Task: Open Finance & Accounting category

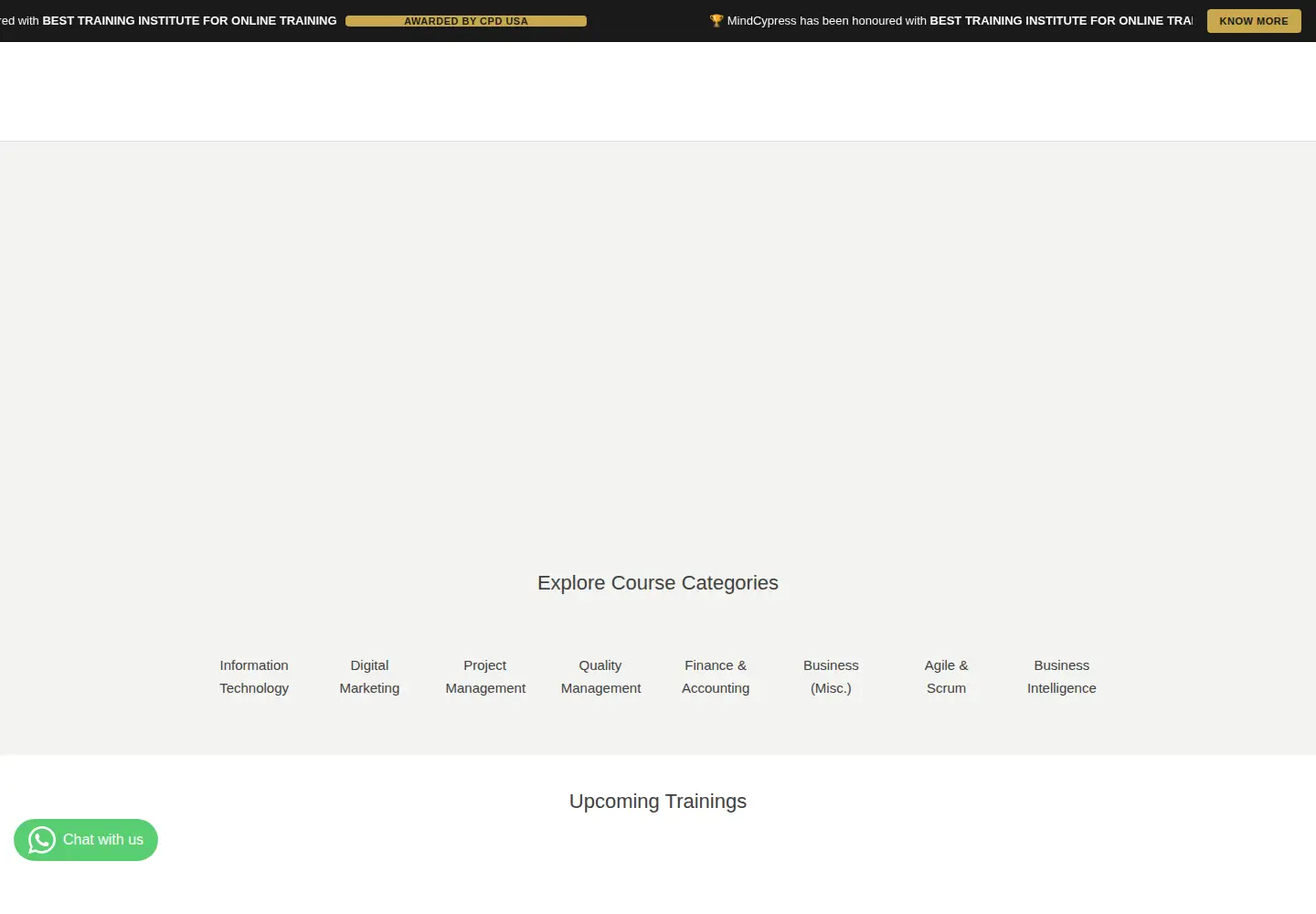Action: coord(716,676)
